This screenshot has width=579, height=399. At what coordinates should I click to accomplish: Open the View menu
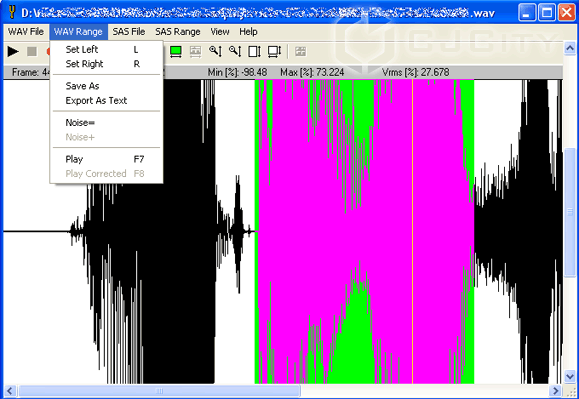point(220,32)
